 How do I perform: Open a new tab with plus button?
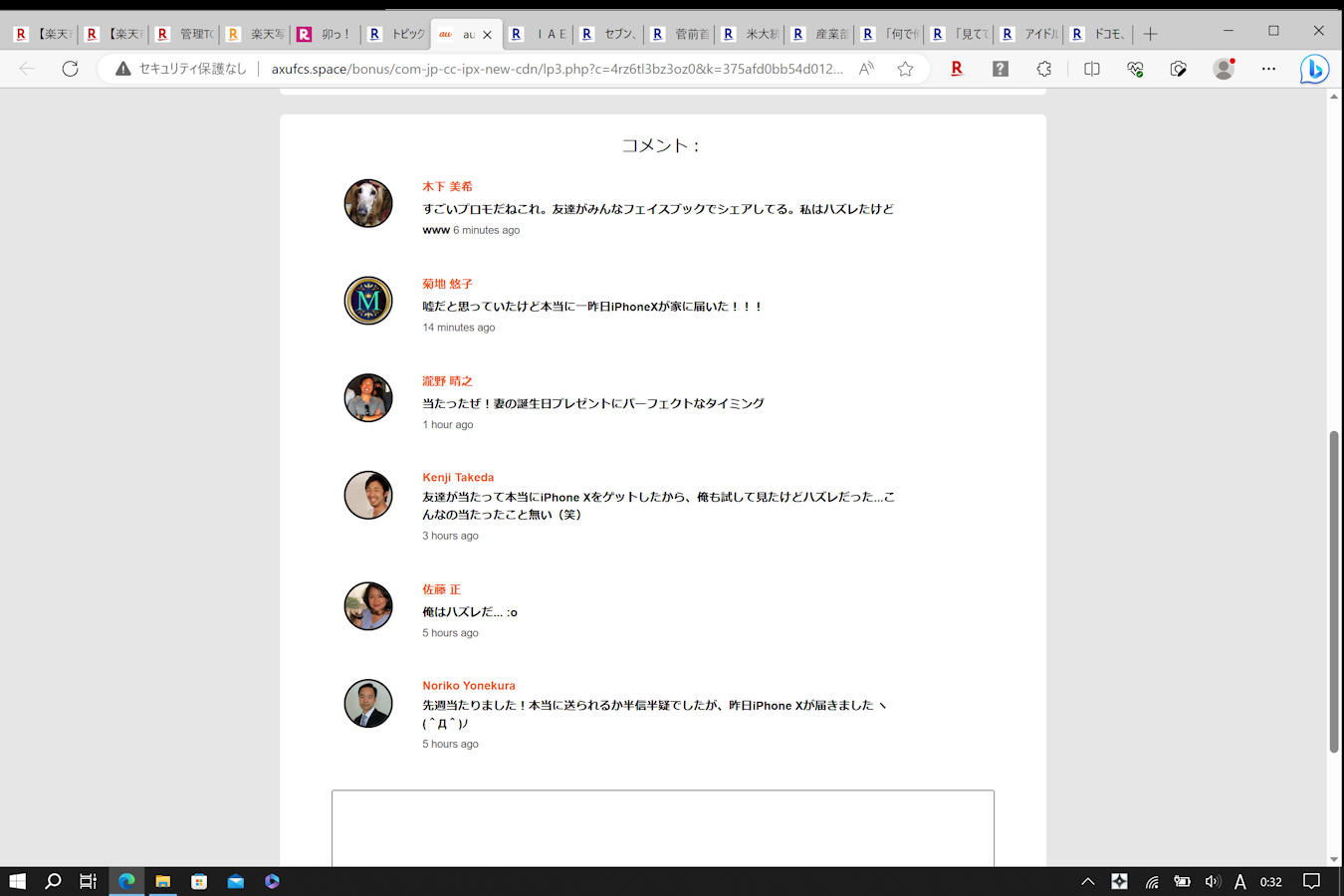(x=1150, y=34)
